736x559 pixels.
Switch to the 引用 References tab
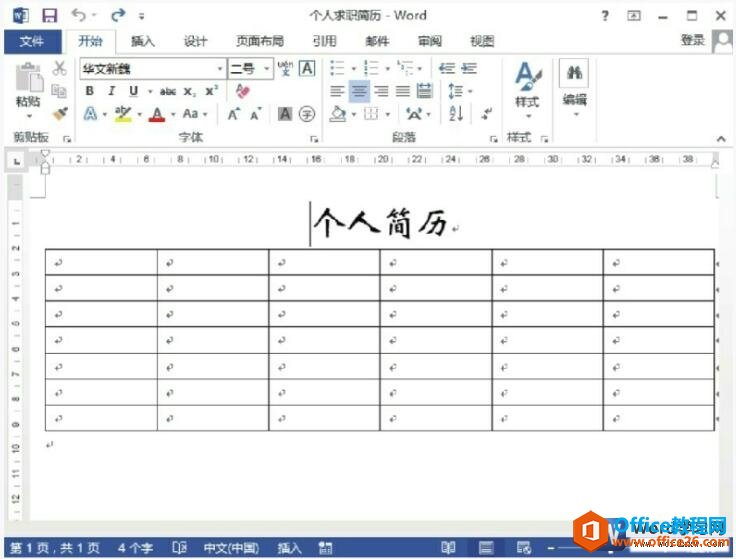[324, 41]
